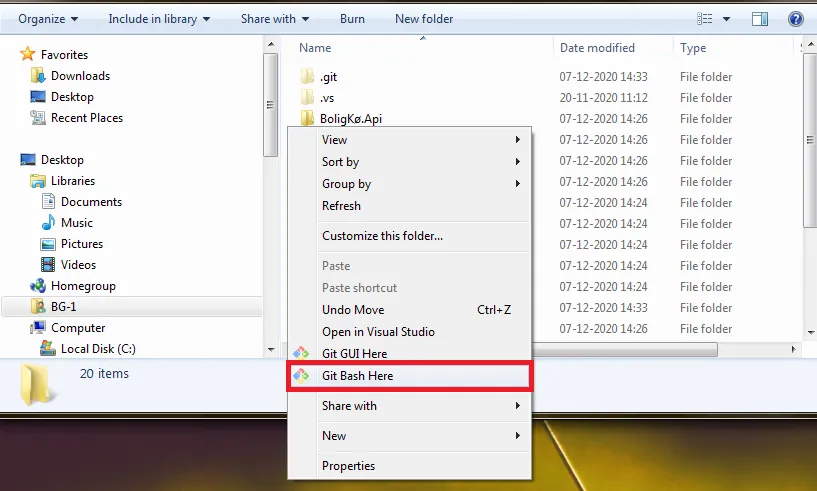Image resolution: width=817 pixels, height=491 pixels.
Task: Select Customize this folder... entry
Action: (409, 236)
